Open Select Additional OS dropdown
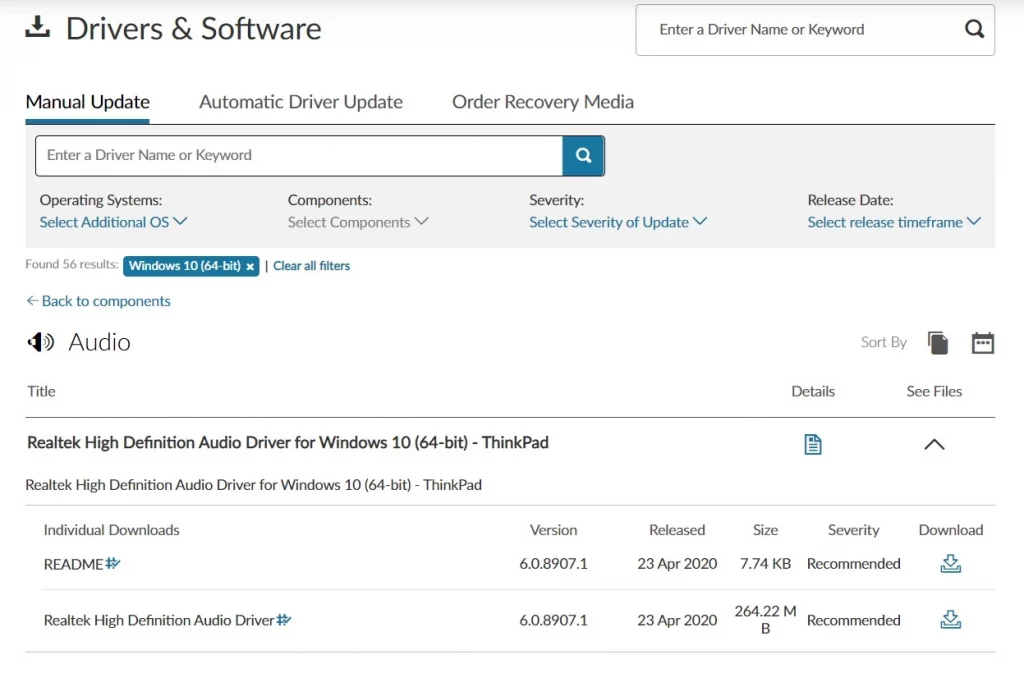 (x=113, y=223)
